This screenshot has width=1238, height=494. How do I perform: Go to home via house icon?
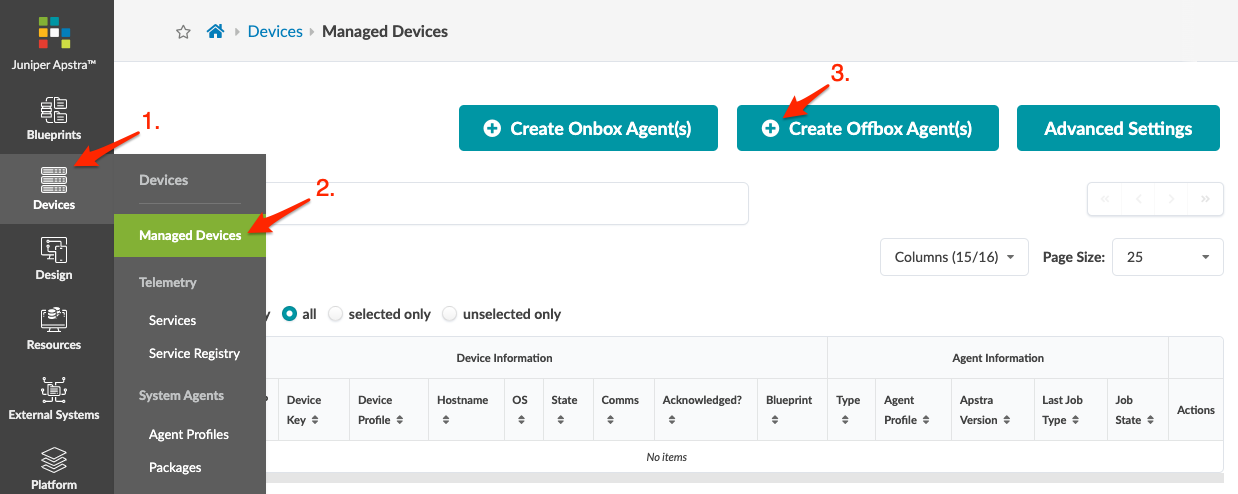(x=215, y=32)
